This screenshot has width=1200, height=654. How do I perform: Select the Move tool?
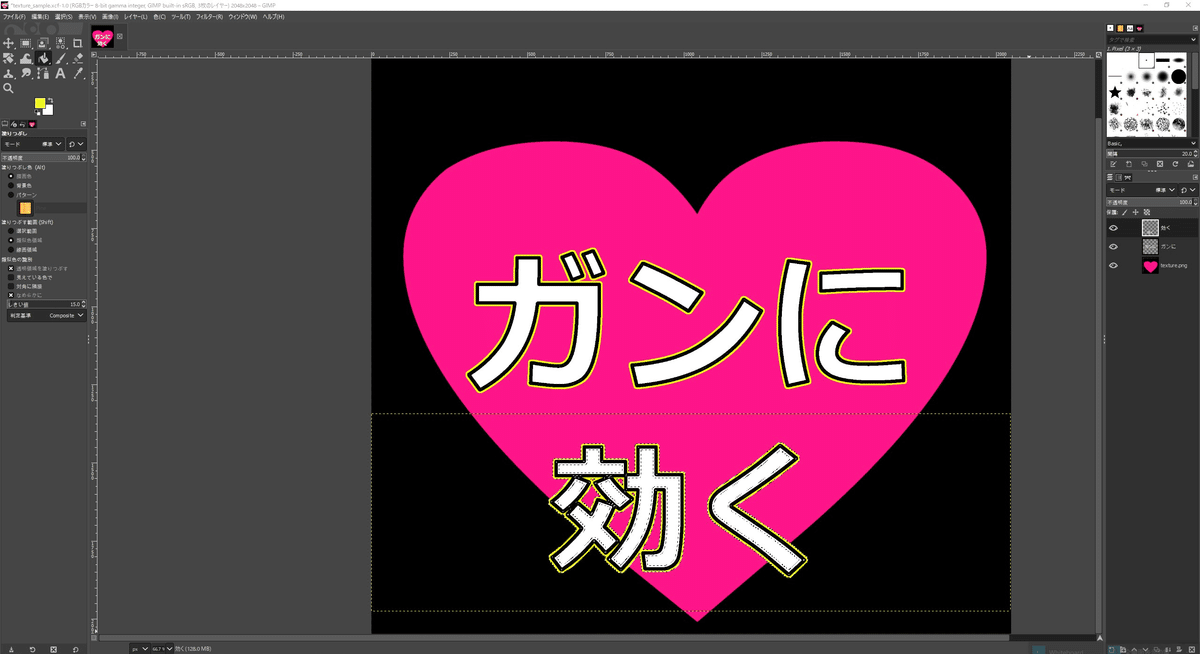tap(8, 43)
